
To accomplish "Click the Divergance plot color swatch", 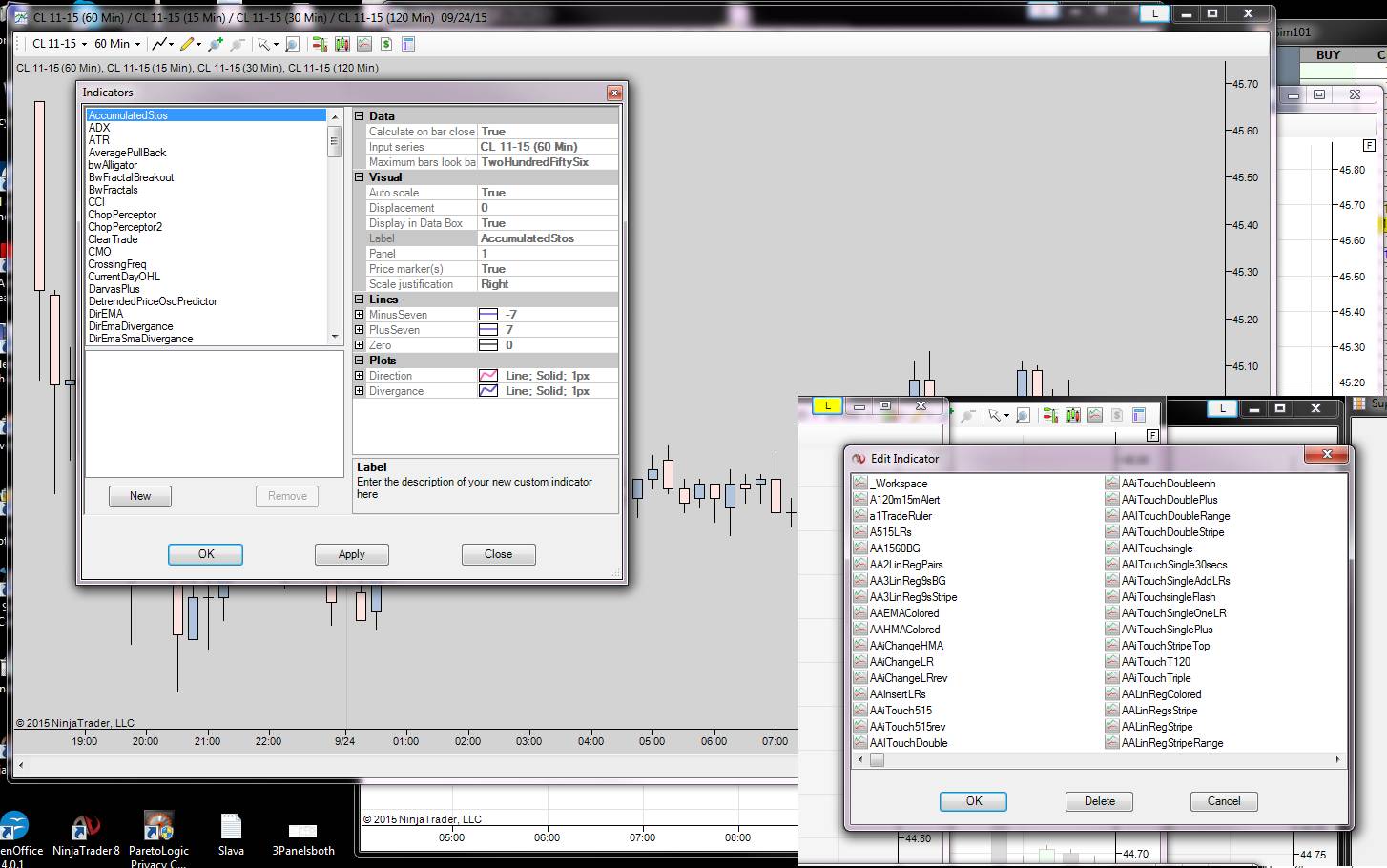I will (x=488, y=391).
